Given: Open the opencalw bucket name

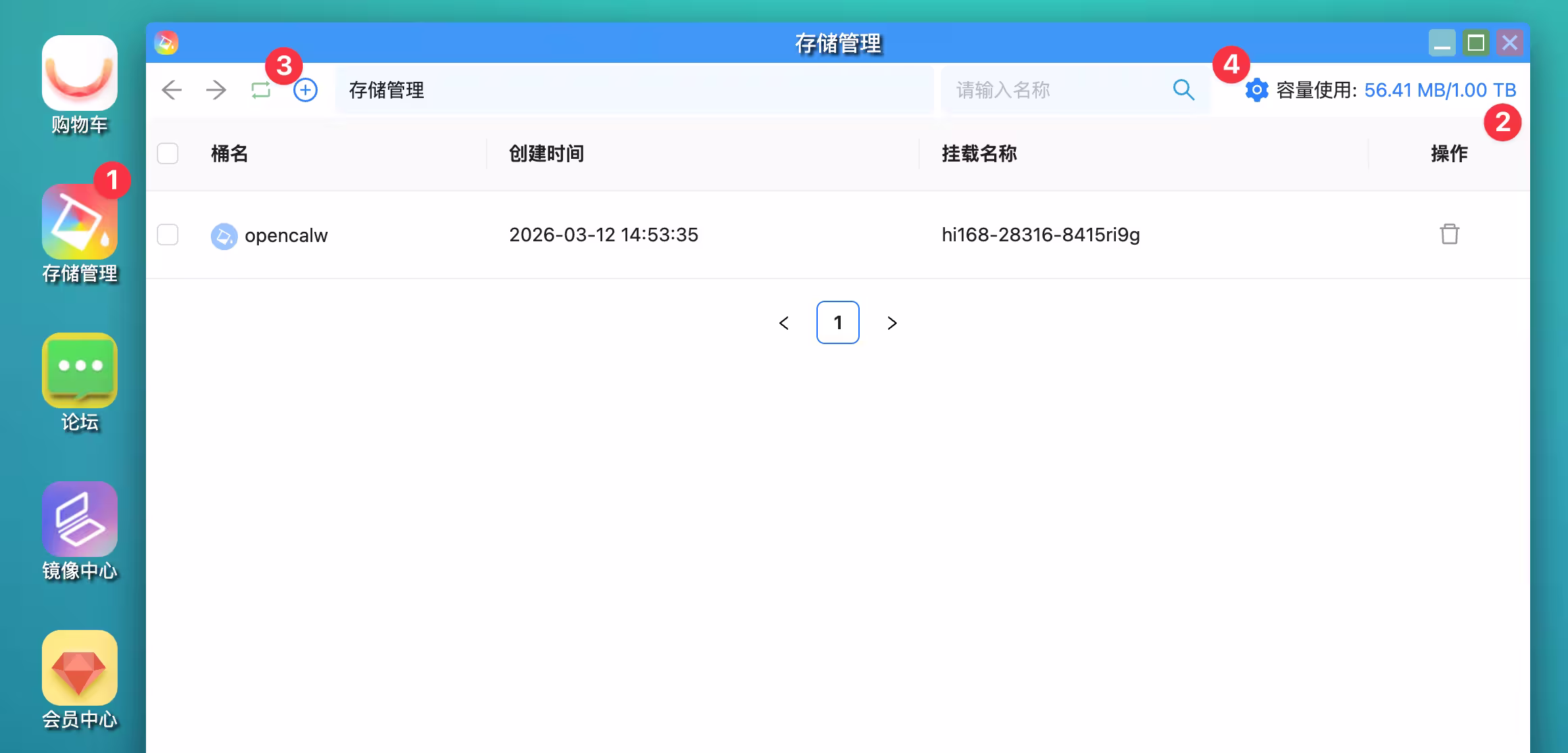Looking at the screenshot, I should pos(287,235).
